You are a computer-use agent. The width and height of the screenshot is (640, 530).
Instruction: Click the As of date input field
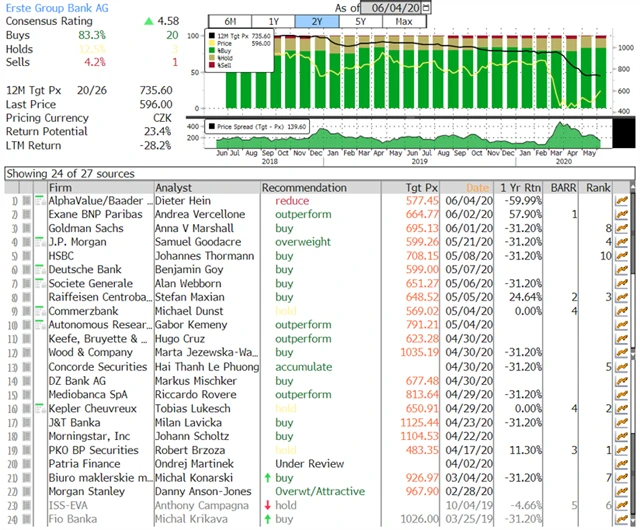[x=390, y=7]
